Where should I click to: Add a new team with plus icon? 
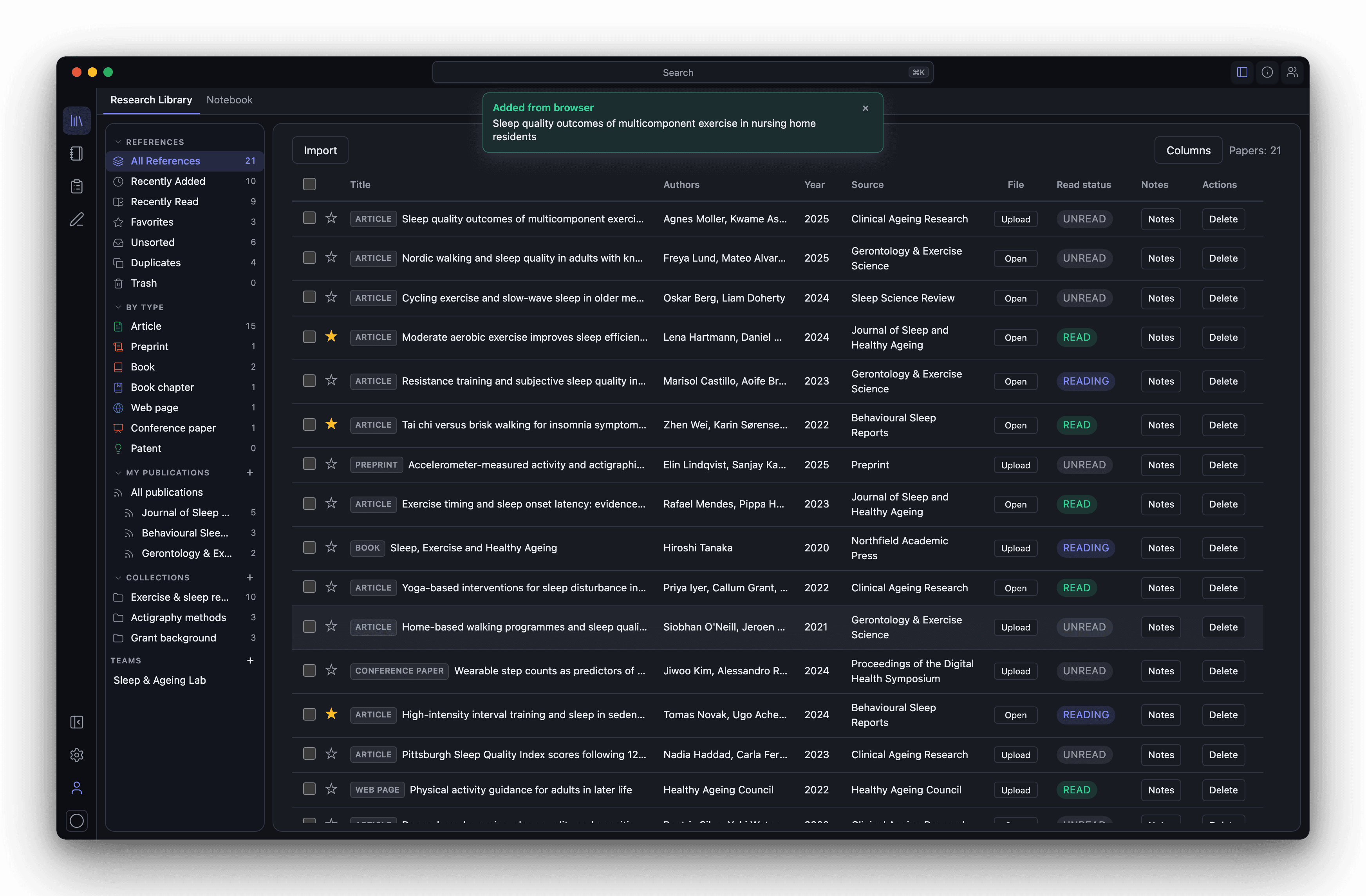coord(250,661)
